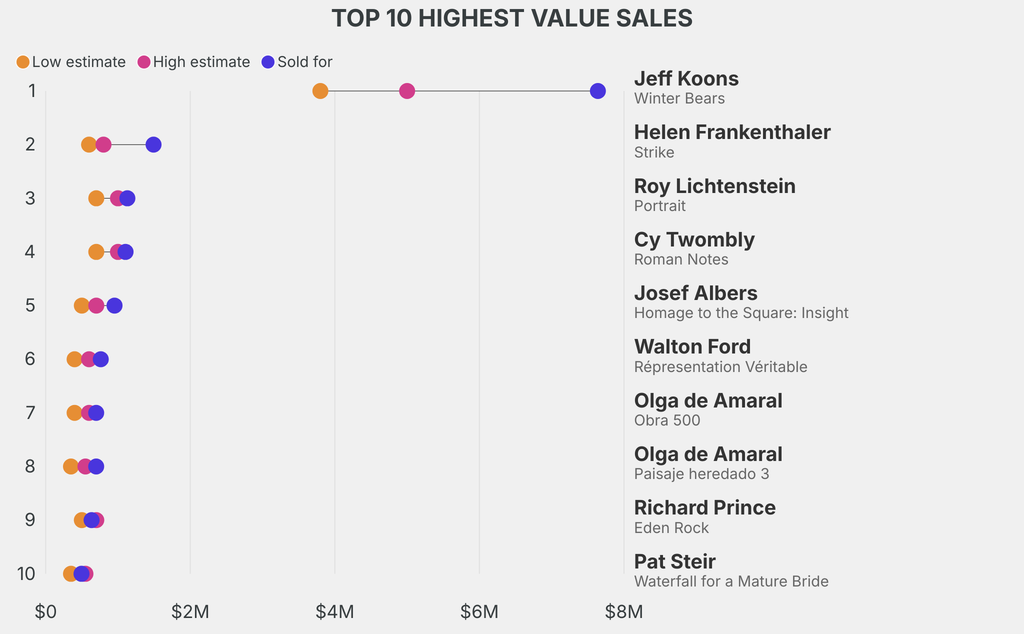
Task: Open the Jeff Koons artist name
Action: tap(686, 79)
